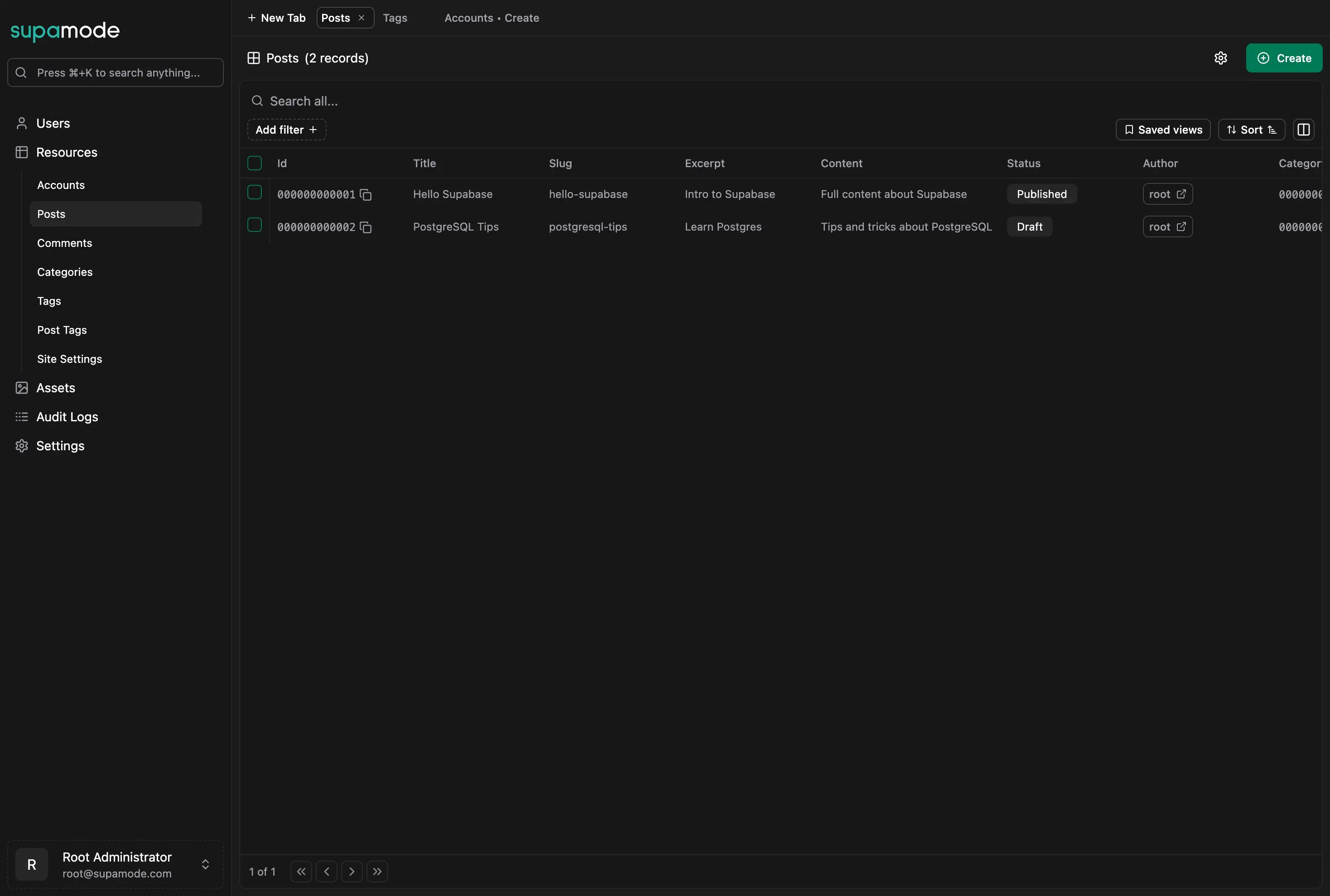Viewport: 1330px width, 896px height.
Task: Check the row checkbox for Hello Supabase
Action: 254,192
